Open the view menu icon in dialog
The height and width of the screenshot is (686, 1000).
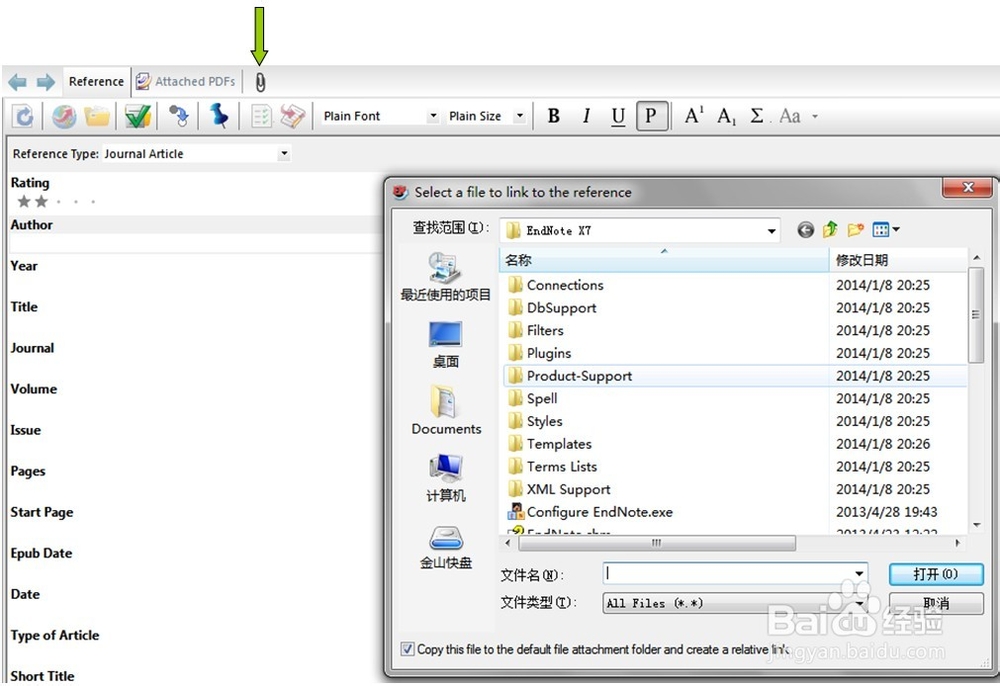[886, 230]
